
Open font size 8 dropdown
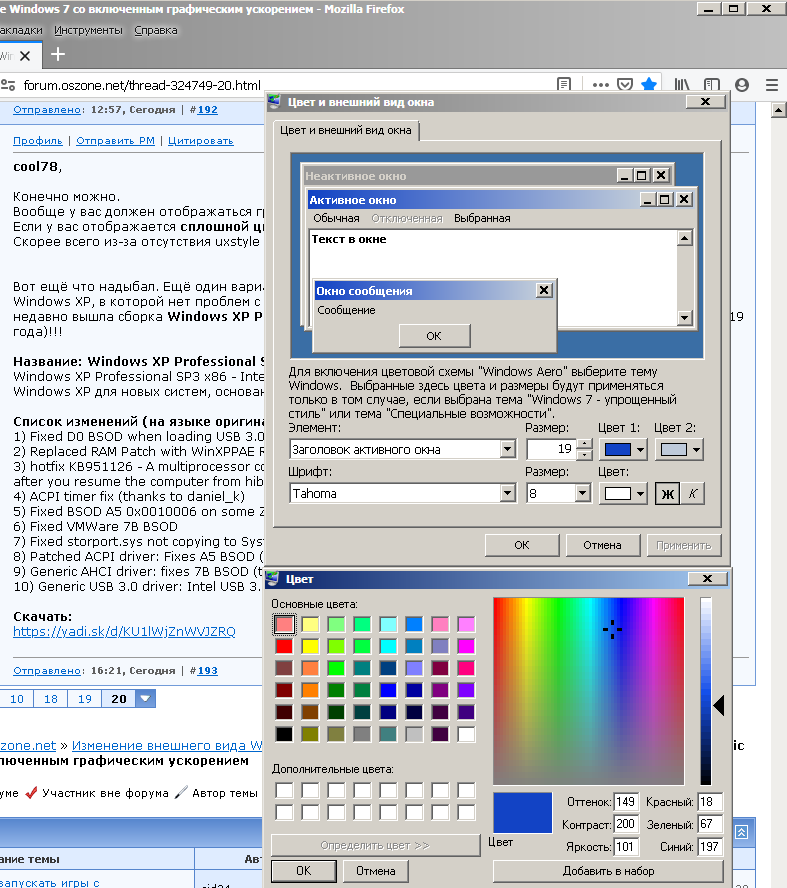point(583,493)
